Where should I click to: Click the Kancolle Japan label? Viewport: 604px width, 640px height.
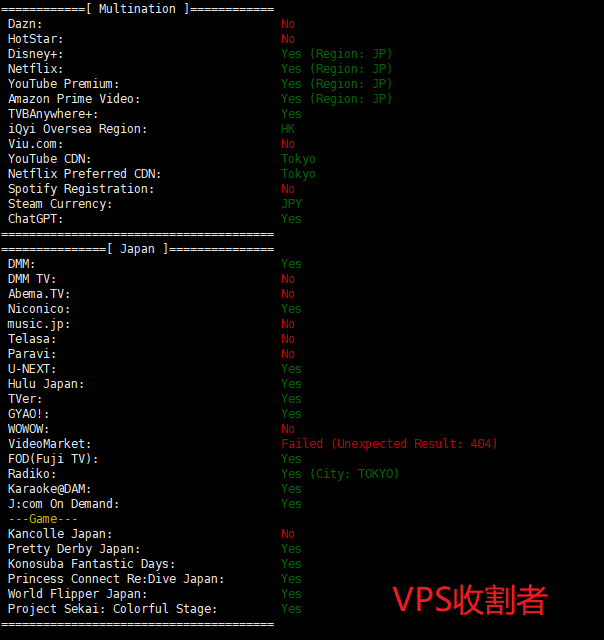pos(60,534)
